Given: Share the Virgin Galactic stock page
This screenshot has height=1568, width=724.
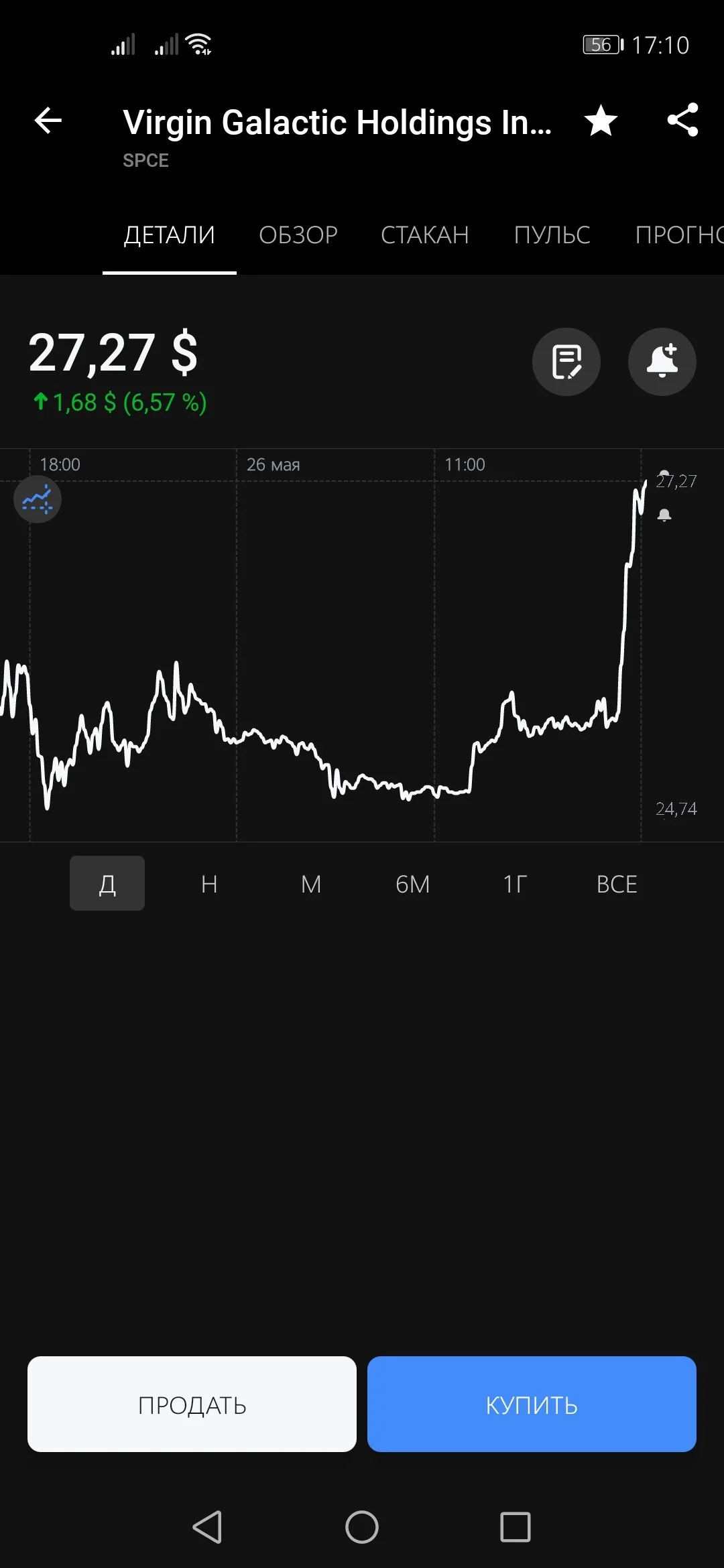Looking at the screenshot, I should (x=682, y=121).
